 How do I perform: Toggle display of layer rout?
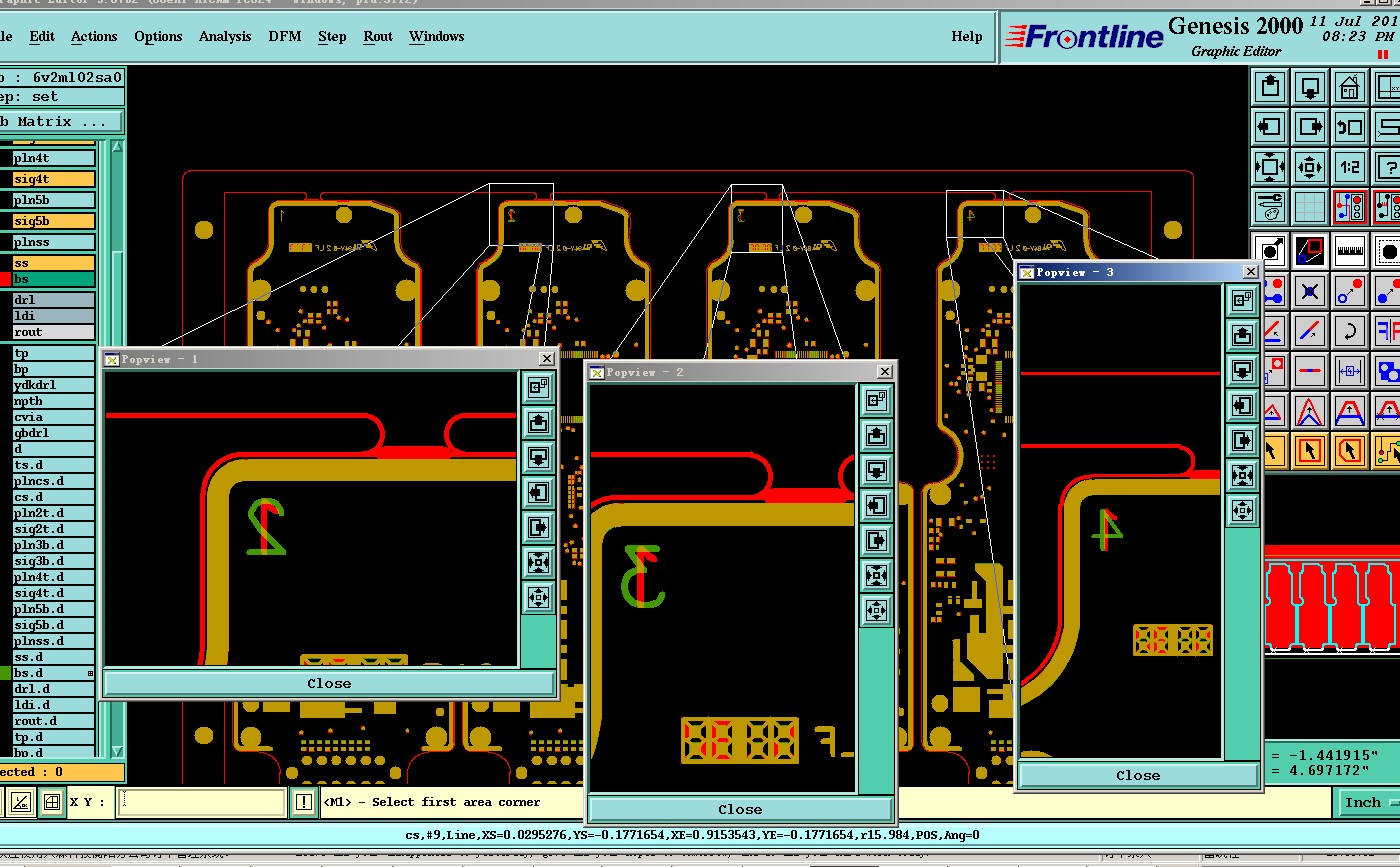pos(53,332)
